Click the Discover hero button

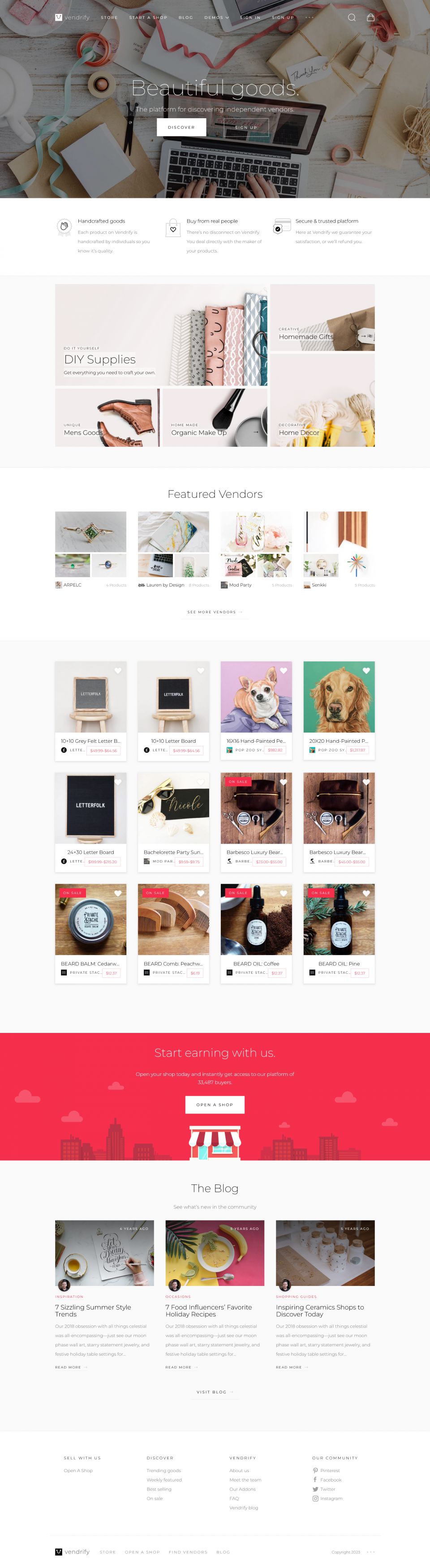tap(181, 127)
